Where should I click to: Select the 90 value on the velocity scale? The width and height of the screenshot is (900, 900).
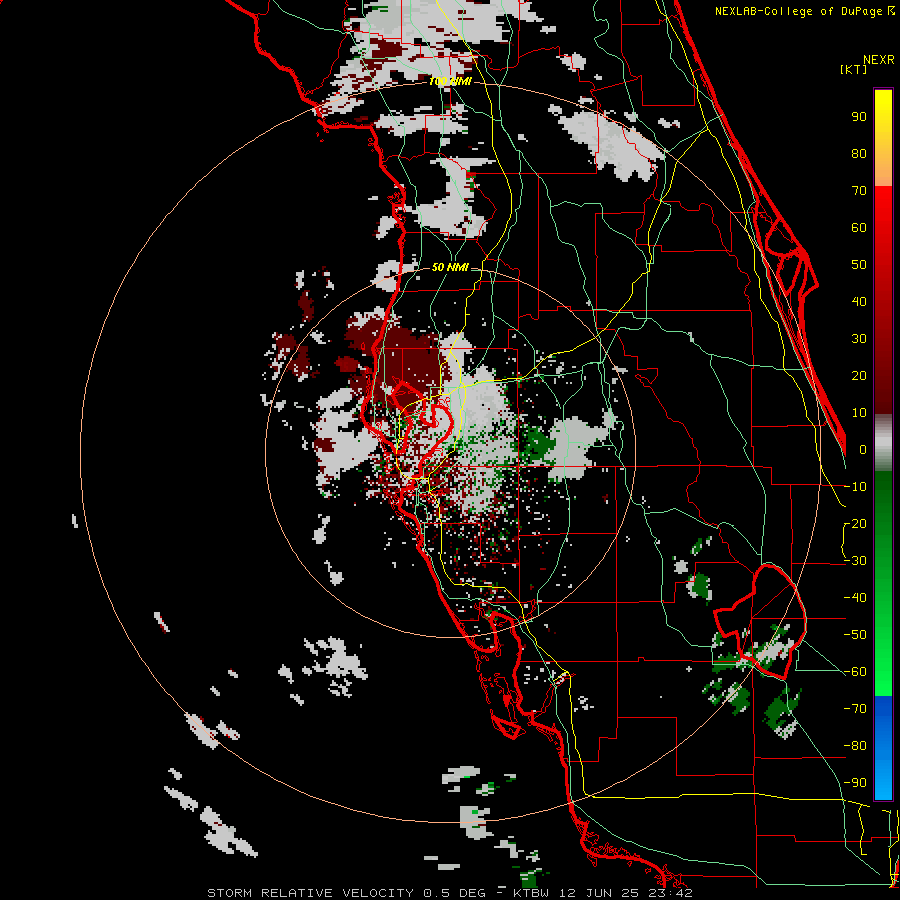pos(859,117)
